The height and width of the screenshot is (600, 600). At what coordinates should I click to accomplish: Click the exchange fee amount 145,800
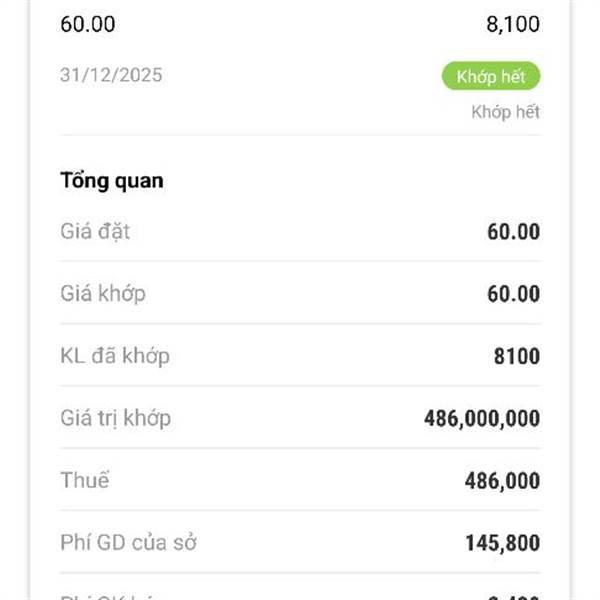pos(502,543)
